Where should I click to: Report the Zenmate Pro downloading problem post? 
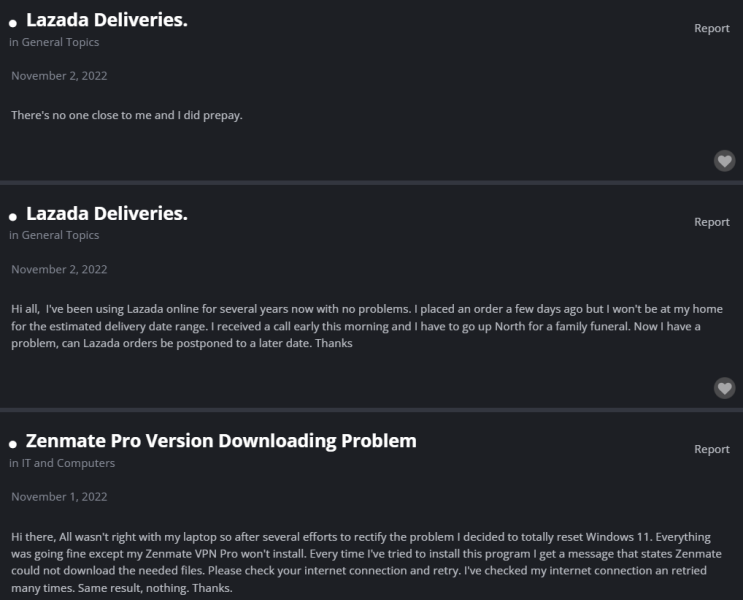(x=712, y=449)
